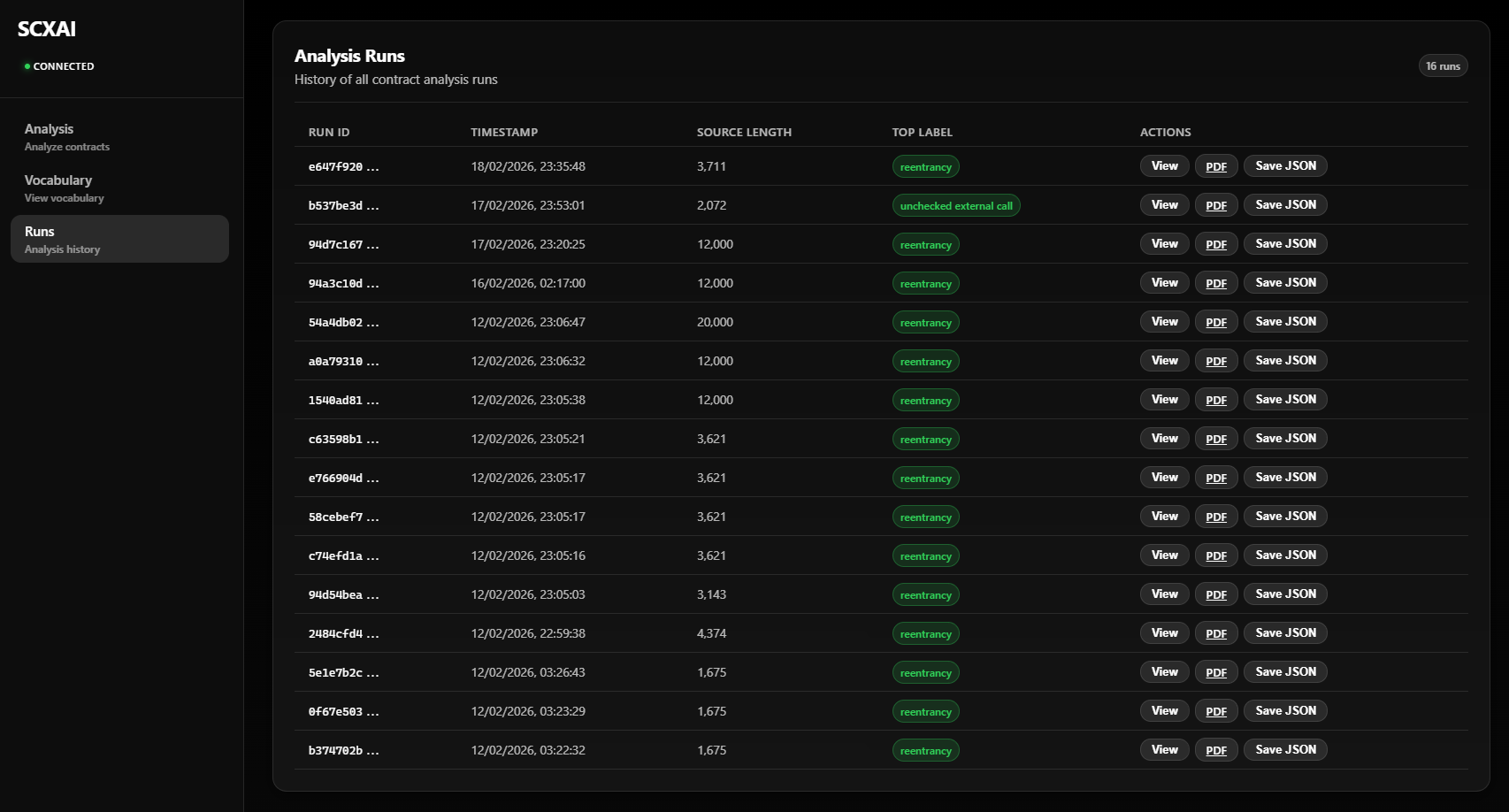The width and height of the screenshot is (1509, 812).
Task: Click the 16 runs badge
Action: point(1443,65)
